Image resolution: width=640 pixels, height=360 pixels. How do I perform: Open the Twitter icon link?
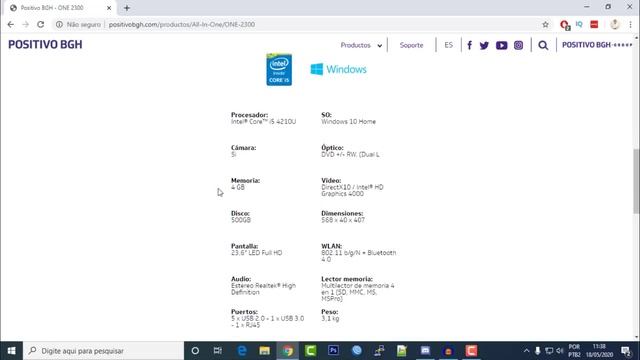click(x=484, y=45)
